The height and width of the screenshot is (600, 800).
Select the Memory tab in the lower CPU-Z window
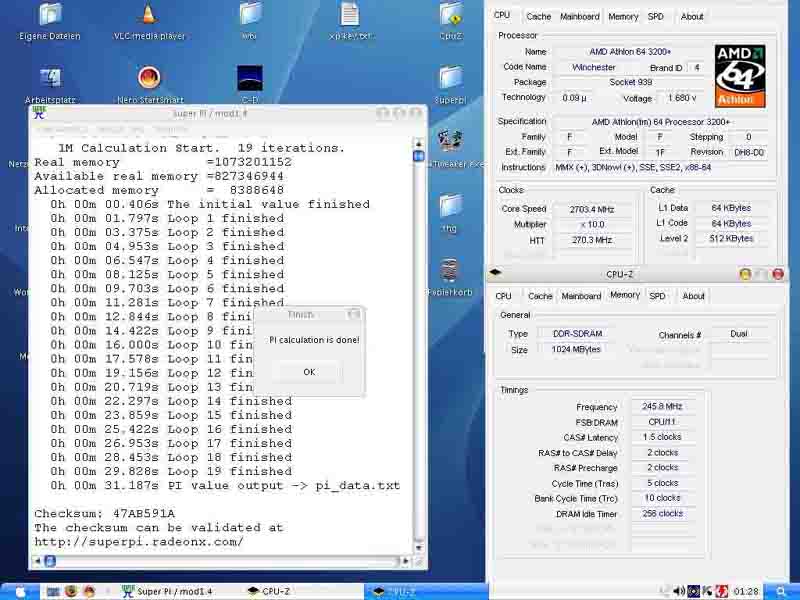pos(625,295)
